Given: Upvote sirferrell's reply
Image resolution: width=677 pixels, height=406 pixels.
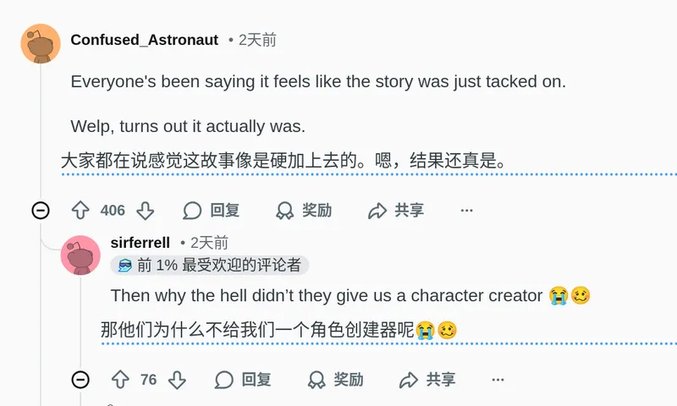Looking at the screenshot, I should click(x=120, y=380).
